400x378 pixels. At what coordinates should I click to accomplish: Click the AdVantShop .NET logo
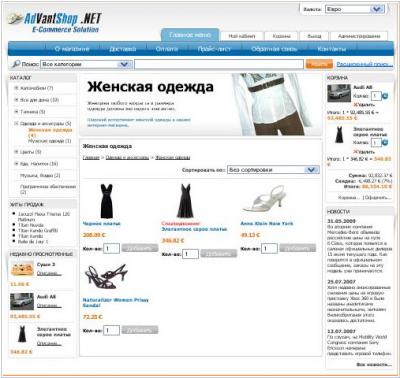point(54,22)
